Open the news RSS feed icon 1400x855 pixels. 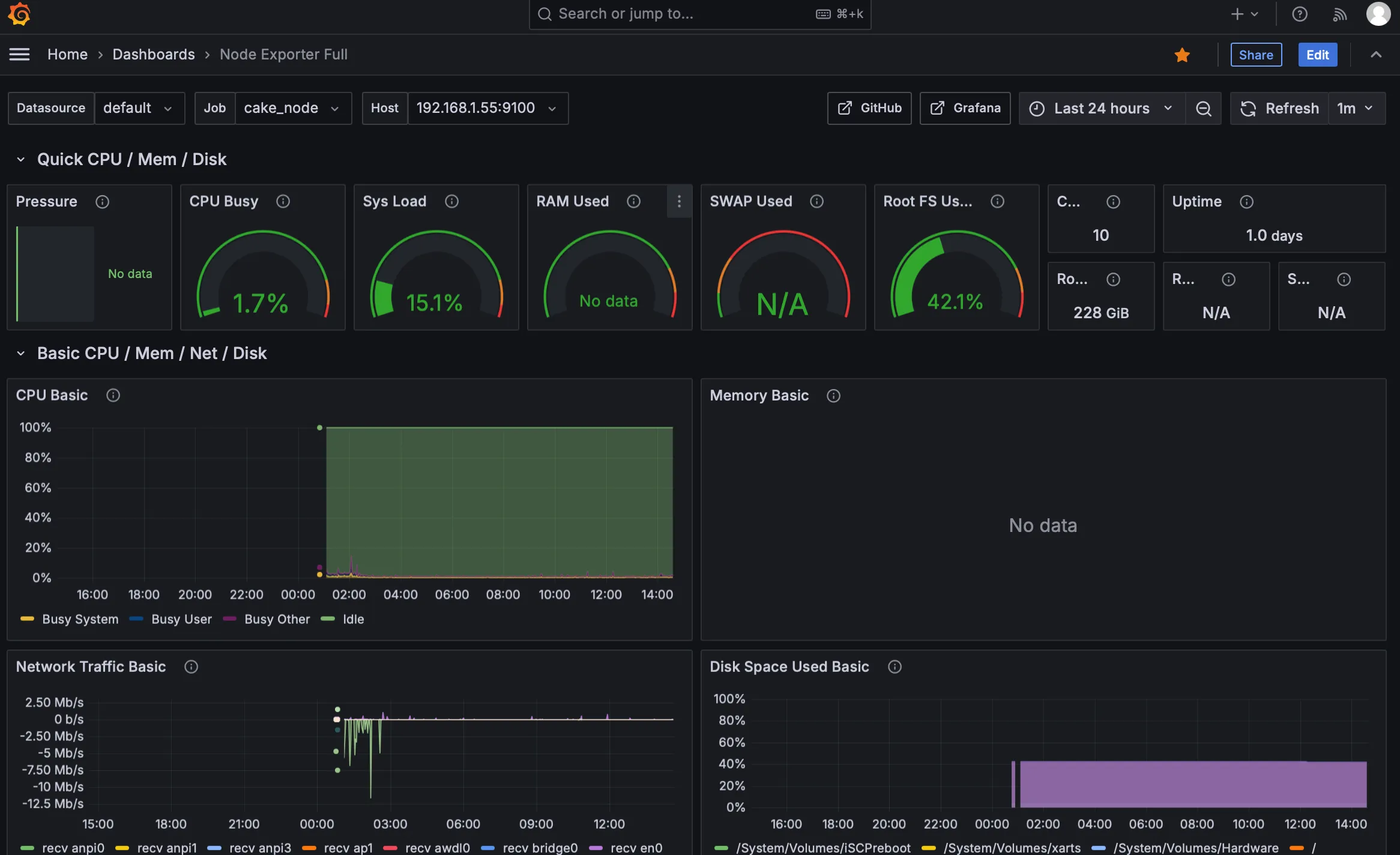tap(1339, 14)
